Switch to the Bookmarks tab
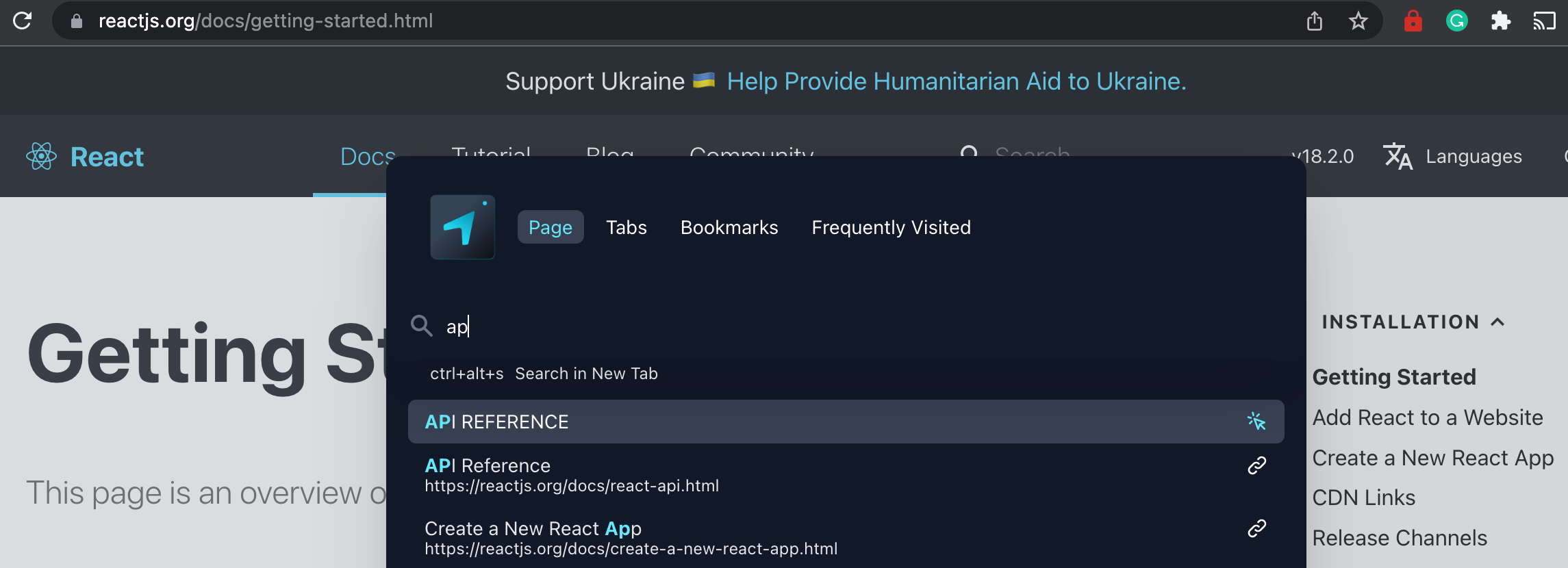This screenshot has height=568, width=1568. (729, 227)
